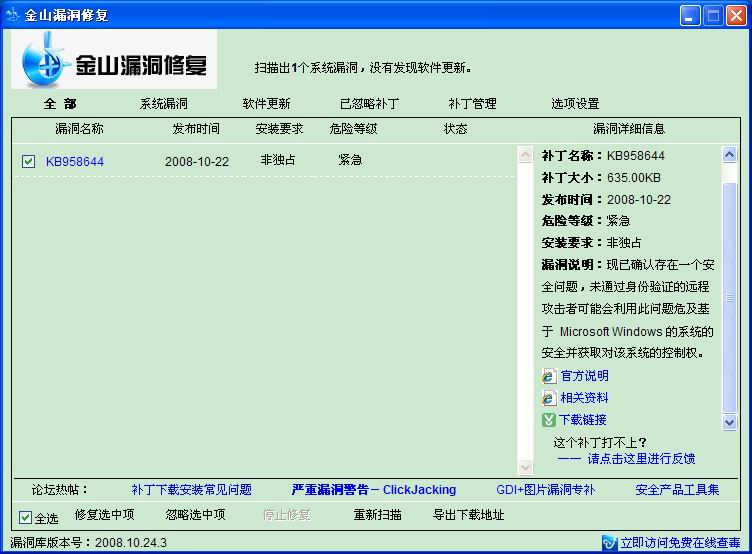The width and height of the screenshot is (752, 554).
Task: Switch to the 全部 tab
Action: click(60, 104)
